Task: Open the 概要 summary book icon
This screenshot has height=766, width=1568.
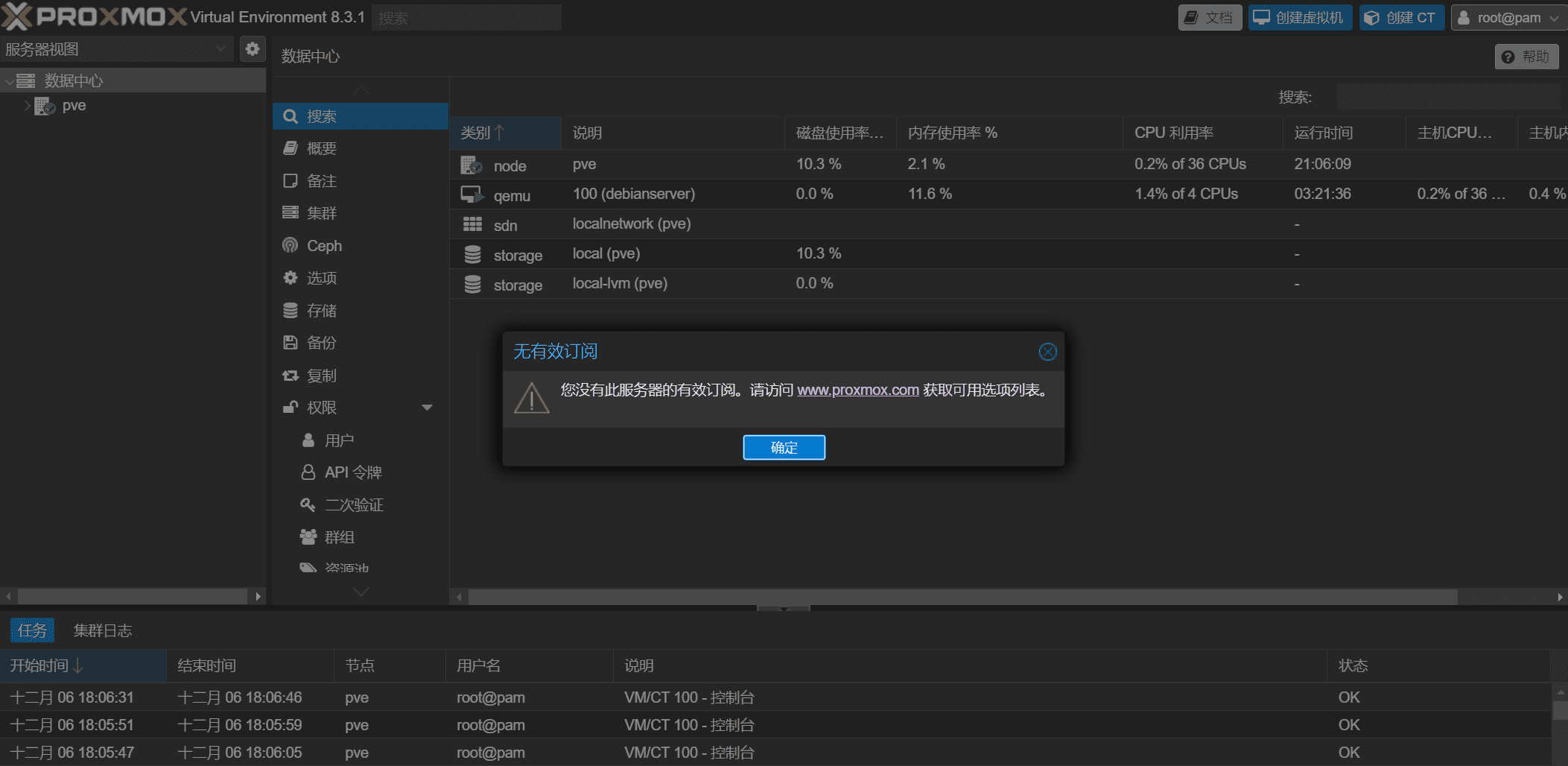Action: point(291,148)
